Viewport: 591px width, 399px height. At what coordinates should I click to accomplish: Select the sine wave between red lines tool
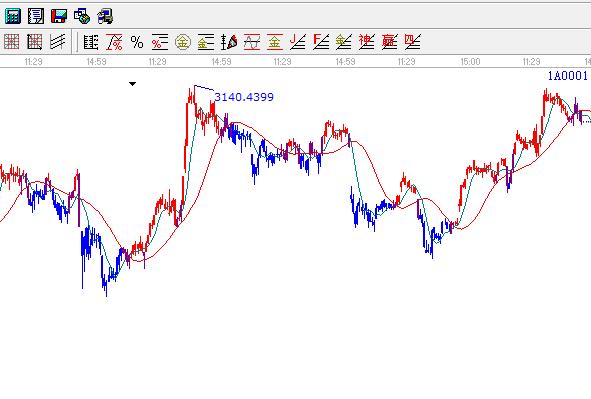[x=252, y=42]
